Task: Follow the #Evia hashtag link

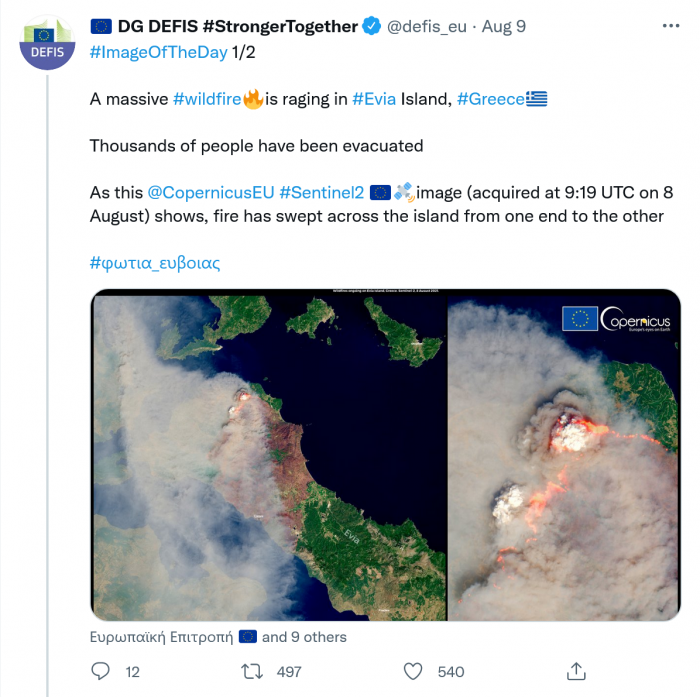Action: (374, 99)
